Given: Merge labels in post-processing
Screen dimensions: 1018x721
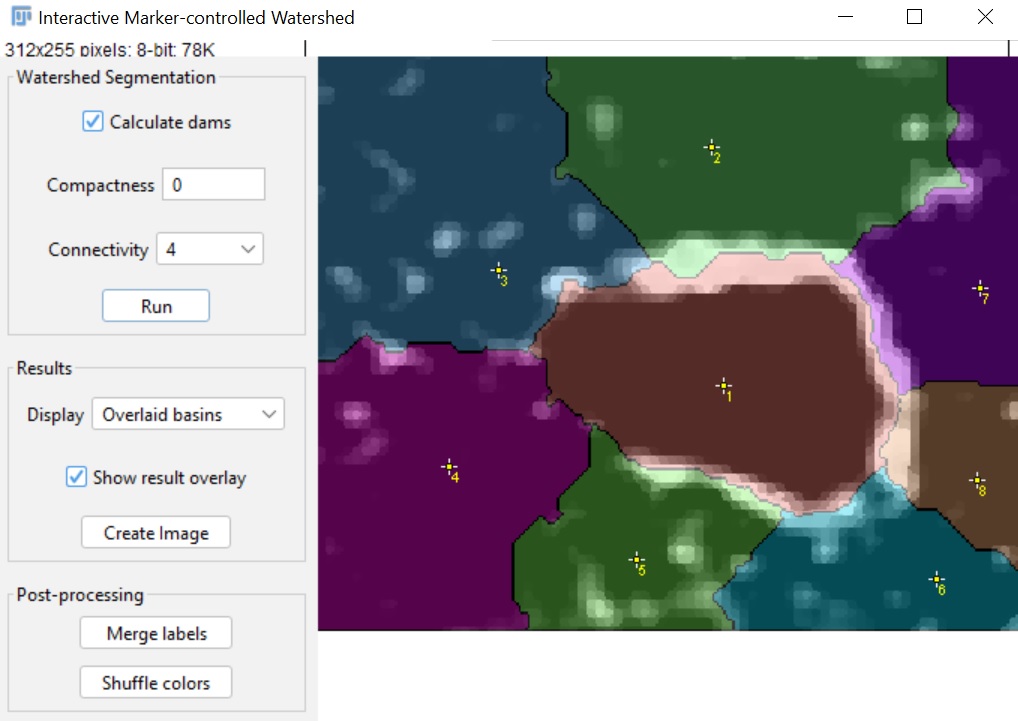Looking at the screenshot, I should coord(155,632).
